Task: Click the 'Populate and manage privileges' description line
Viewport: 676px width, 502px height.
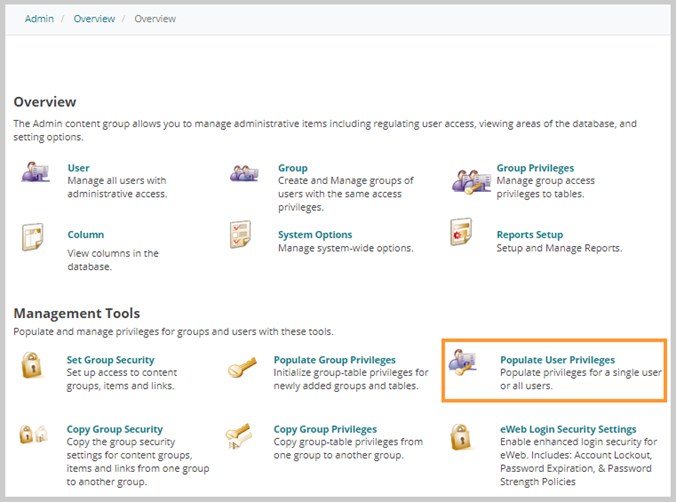Action: [173, 332]
